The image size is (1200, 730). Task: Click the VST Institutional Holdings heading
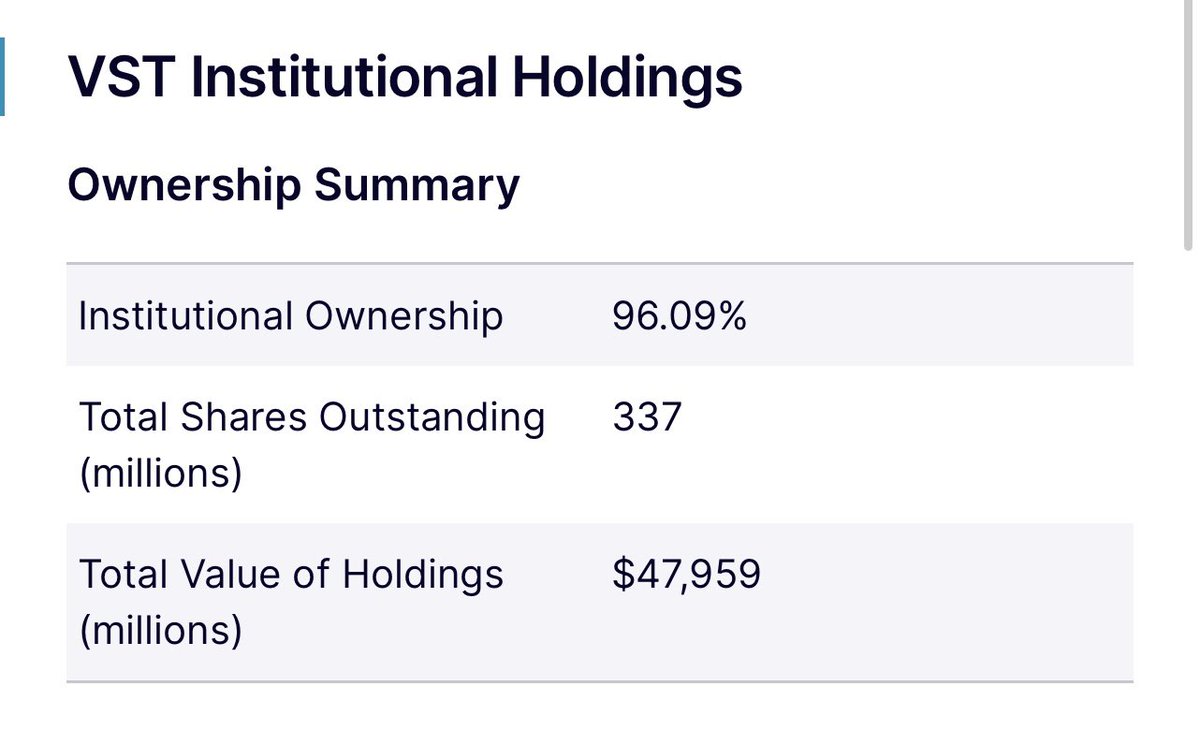tap(405, 80)
